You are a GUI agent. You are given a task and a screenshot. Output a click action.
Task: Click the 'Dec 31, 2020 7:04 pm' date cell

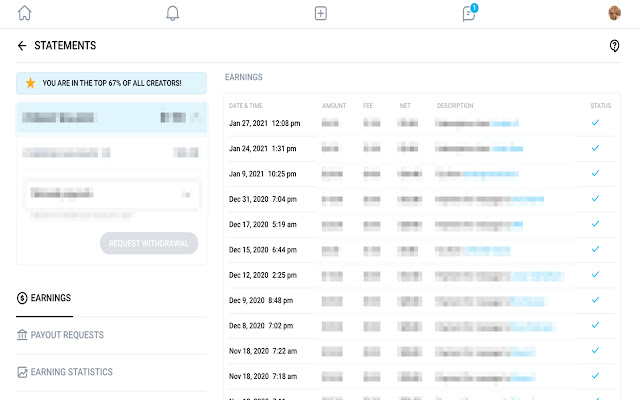263,199
